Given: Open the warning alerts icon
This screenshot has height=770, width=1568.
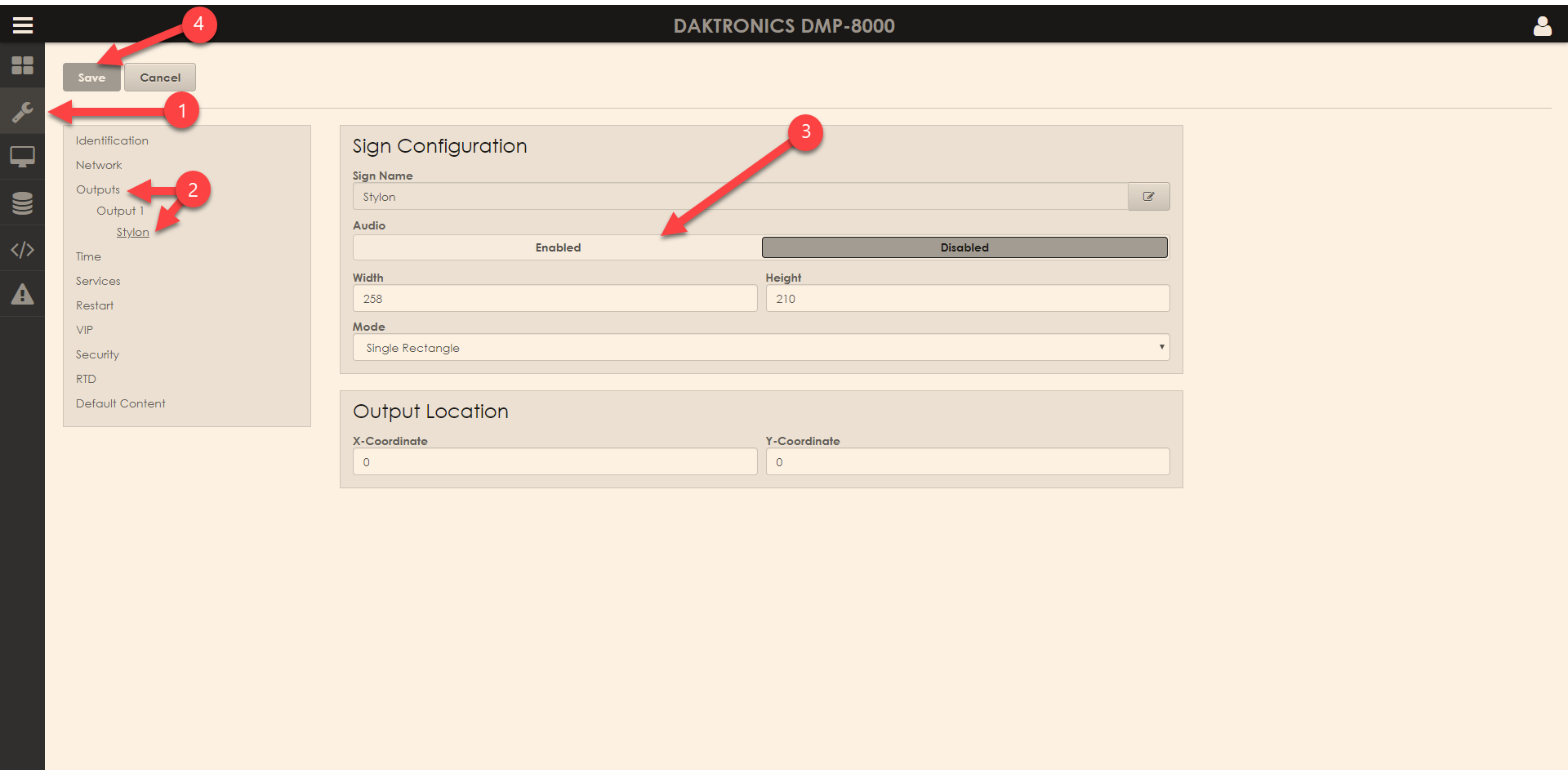Looking at the screenshot, I should (x=23, y=294).
